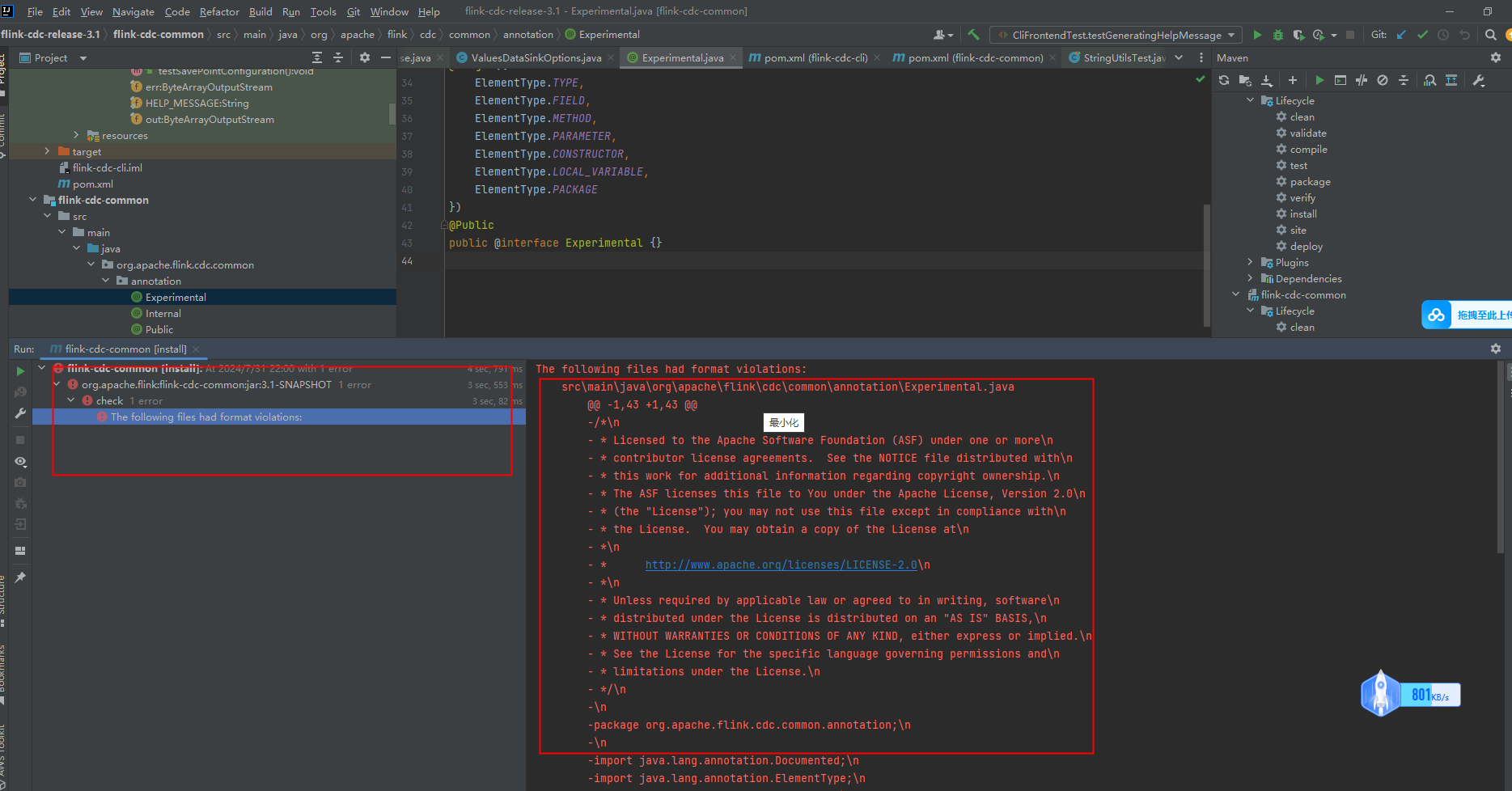Open the run configuration dropdown
This screenshot has width=1512, height=791.
[1116, 35]
